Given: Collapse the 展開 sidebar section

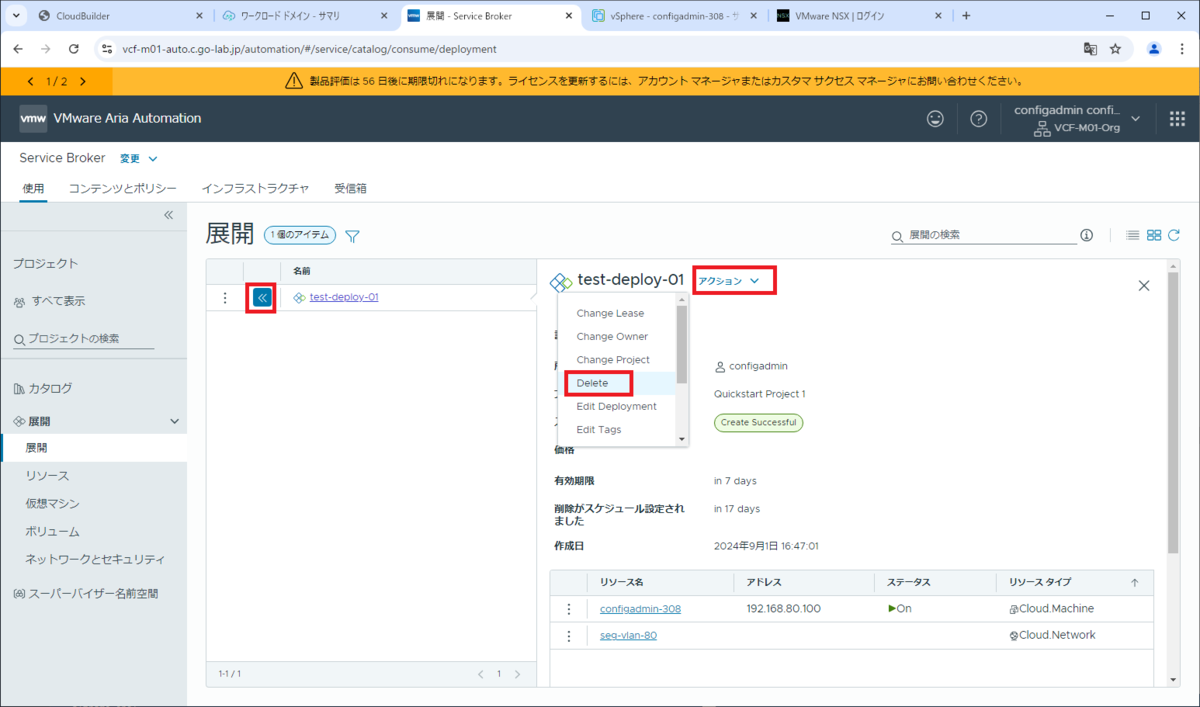Looking at the screenshot, I should [x=174, y=422].
